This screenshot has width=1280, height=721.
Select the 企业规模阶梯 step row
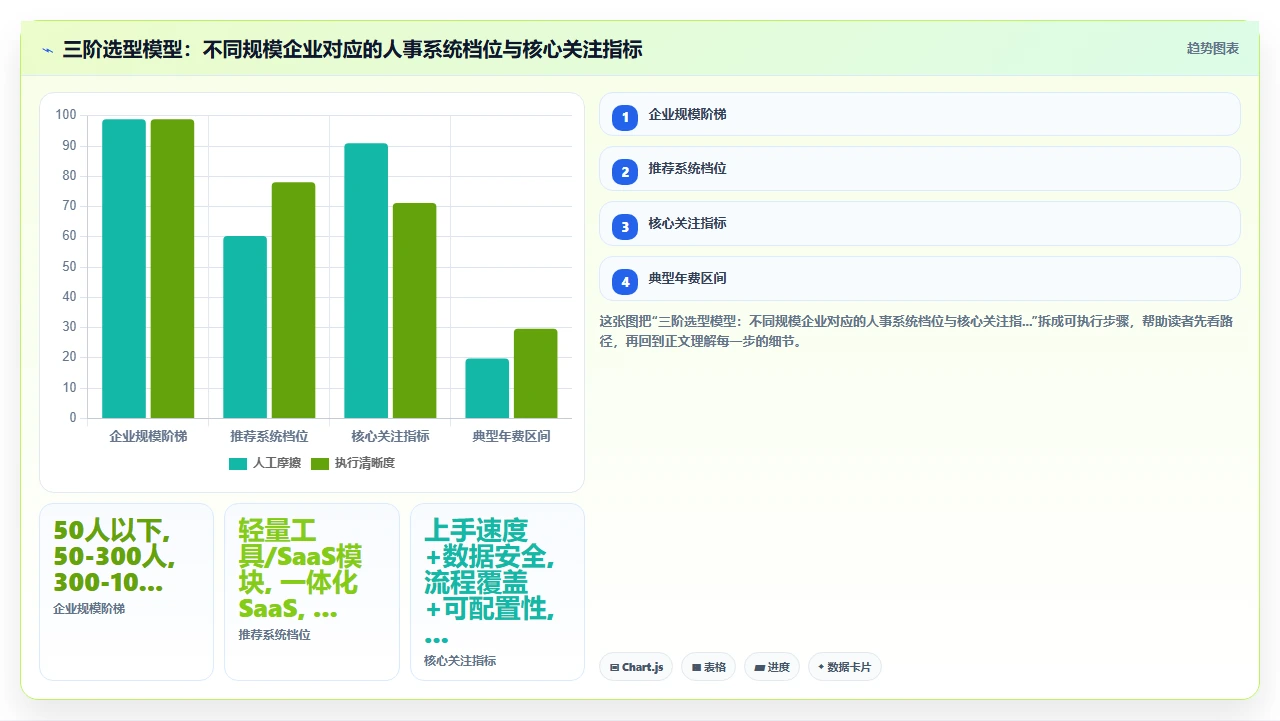click(x=920, y=114)
